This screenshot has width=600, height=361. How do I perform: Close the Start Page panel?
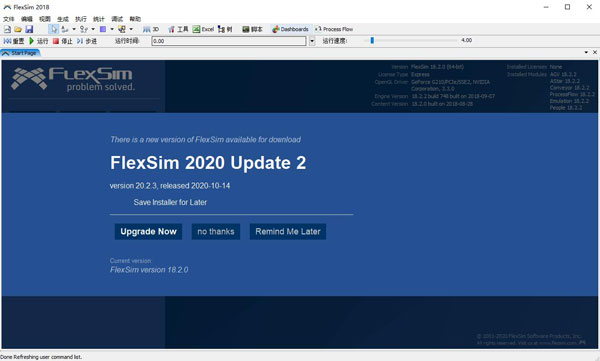pos(595,52)
